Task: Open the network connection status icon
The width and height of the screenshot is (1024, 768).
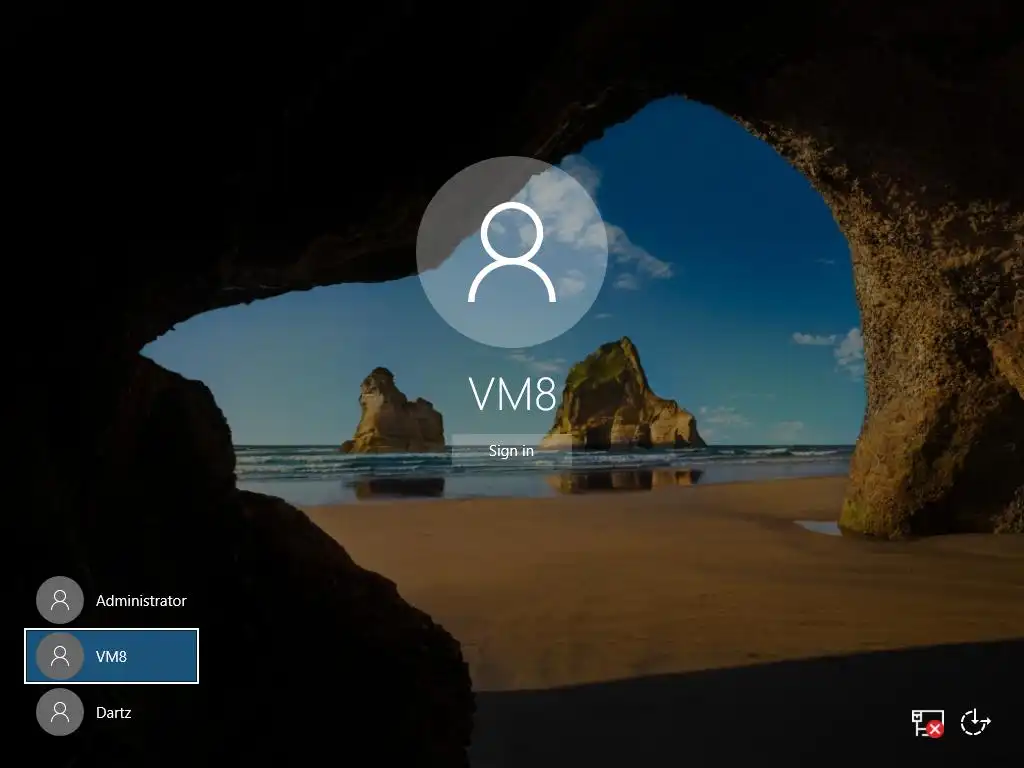Action: click(x=927, y=723)
